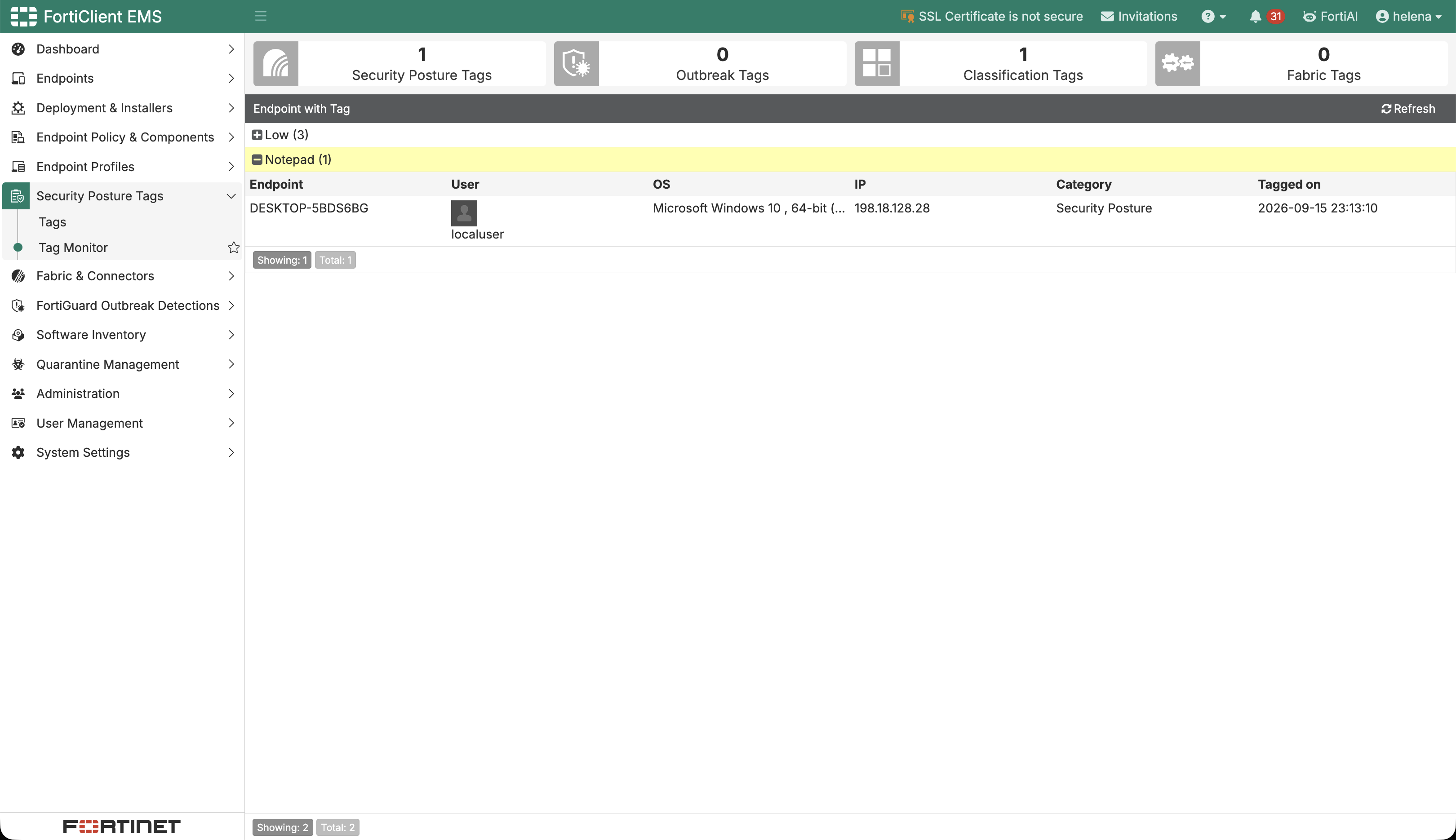The width and height of the screenshot is (1456, 840).
Task: Click the Classification Tags grid icon
Action: (x=877, y=63)
